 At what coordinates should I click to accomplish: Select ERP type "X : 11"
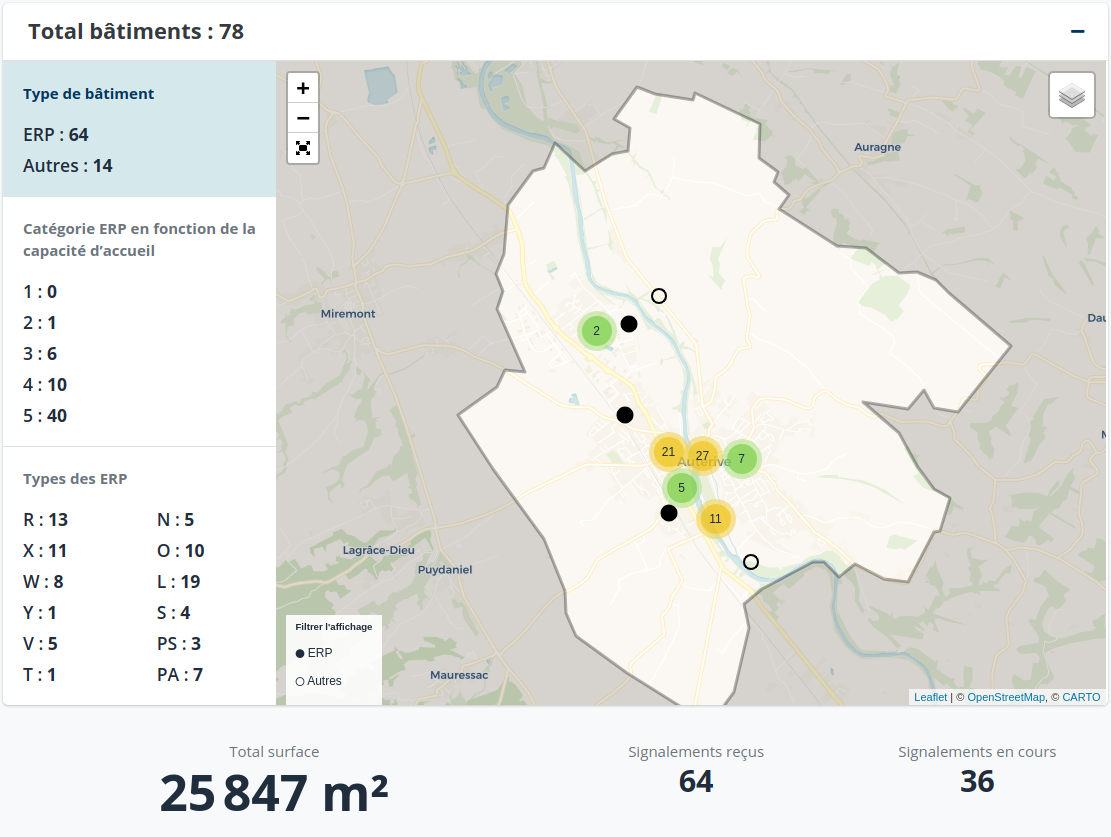[x=45, y=551]
